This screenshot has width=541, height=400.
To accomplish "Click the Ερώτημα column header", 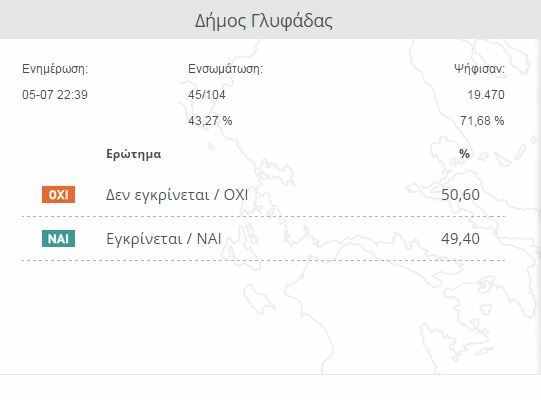I will coord(134,154).
